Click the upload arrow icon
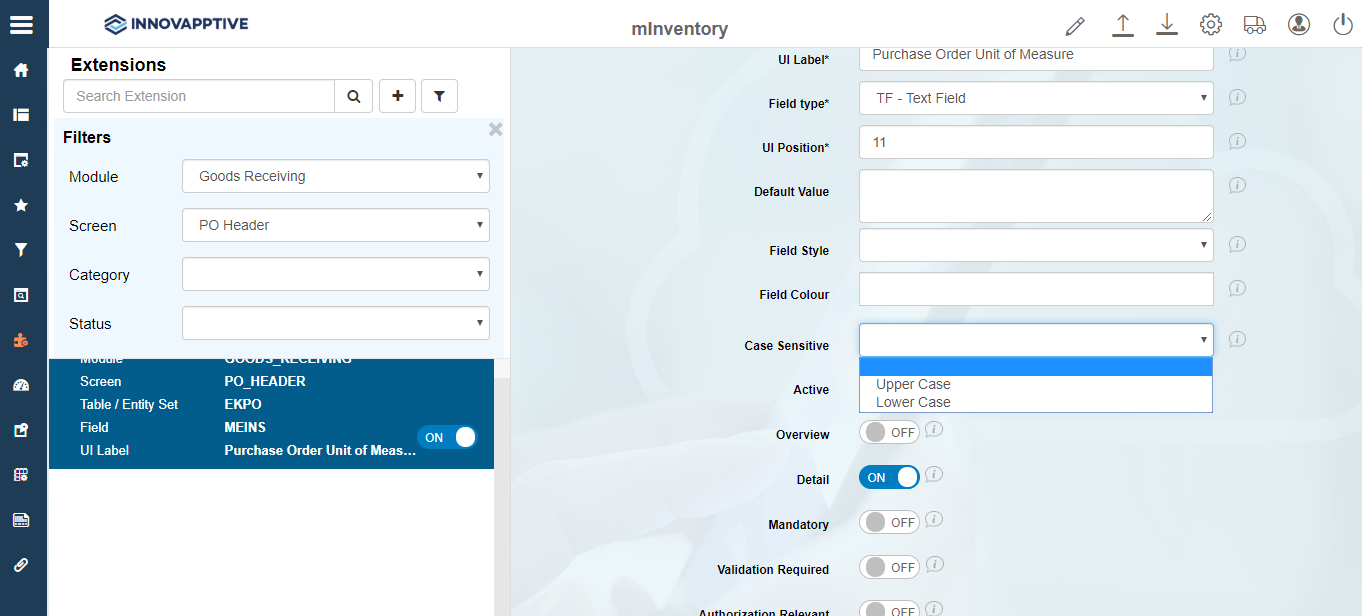The height and width of the screenshot is (616, 1366). (1123, 25)
